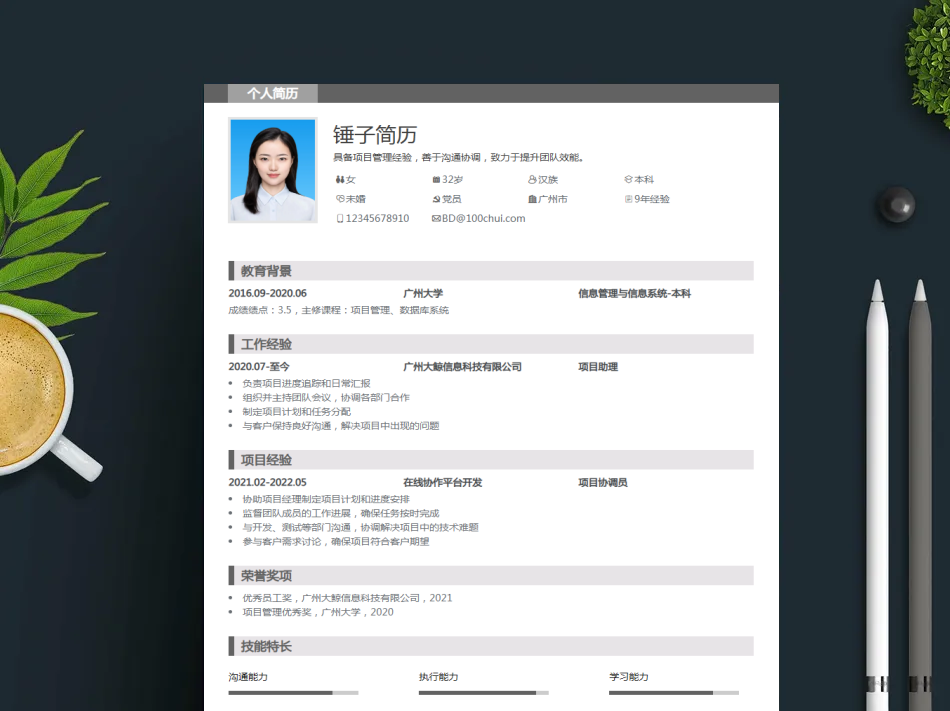This screenshot has height=711, width=950.
Task: Click the bullet 负责项目进度追踪和日常汇报
Action: [307, 383]
